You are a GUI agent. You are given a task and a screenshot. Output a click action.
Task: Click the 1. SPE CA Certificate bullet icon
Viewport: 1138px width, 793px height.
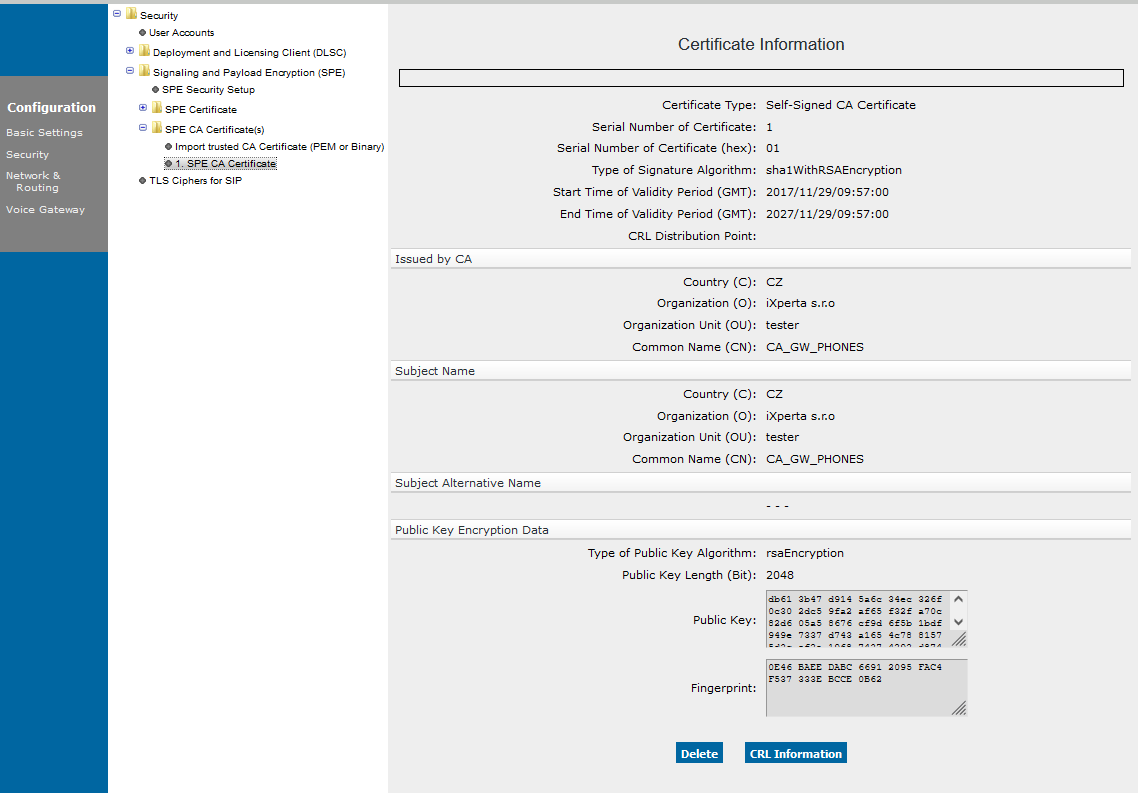point(168,164)
